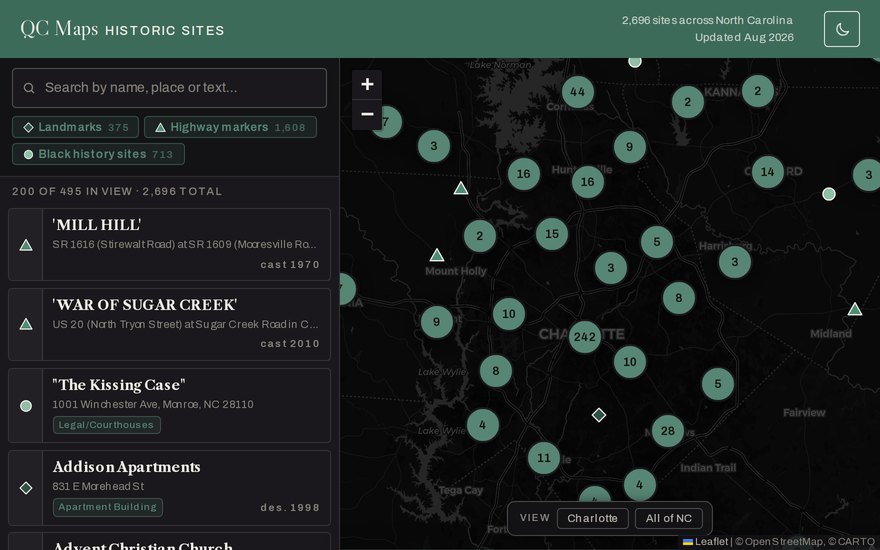Open "The Kissing Case" site card
880x550 pixels.
pos(169,405)
